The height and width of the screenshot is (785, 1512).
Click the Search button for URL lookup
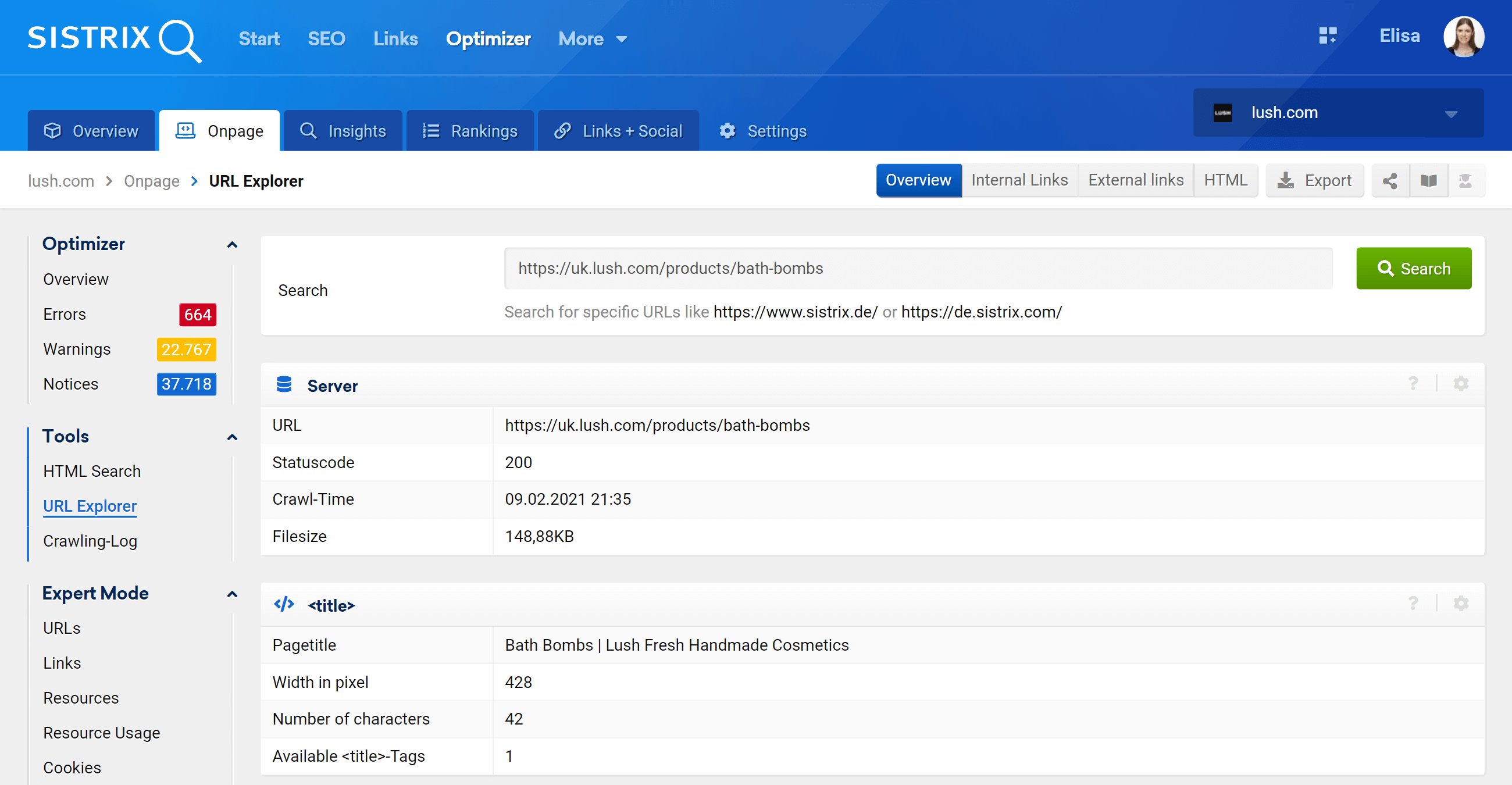pyautogui.click(x=1413, y=267)
